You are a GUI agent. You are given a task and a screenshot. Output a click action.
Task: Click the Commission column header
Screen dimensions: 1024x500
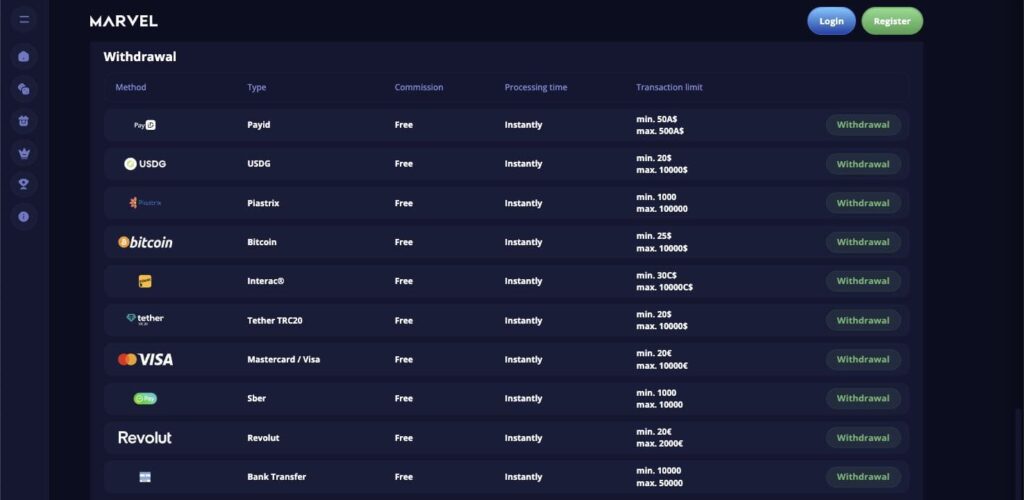[x=417, y=87]
